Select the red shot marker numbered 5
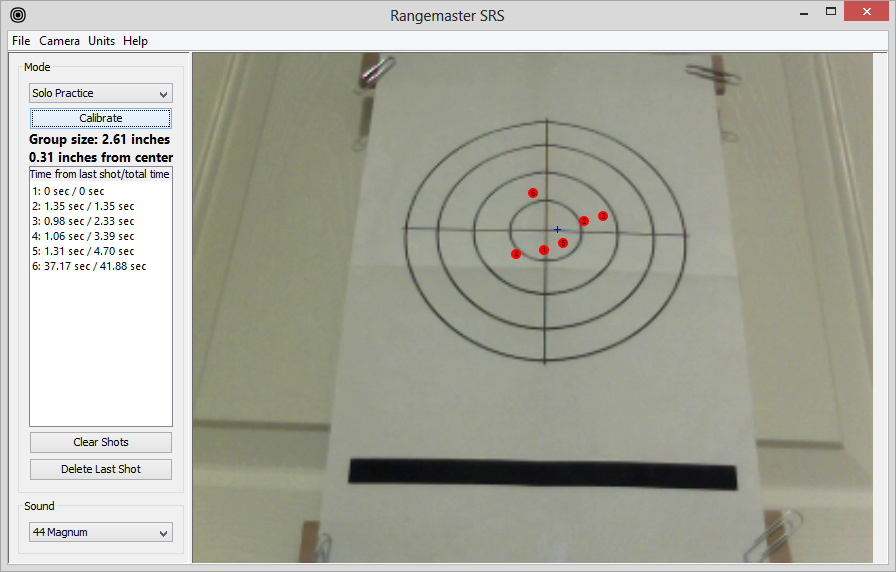This screenshot has height=572, width=896. point(563,243)
